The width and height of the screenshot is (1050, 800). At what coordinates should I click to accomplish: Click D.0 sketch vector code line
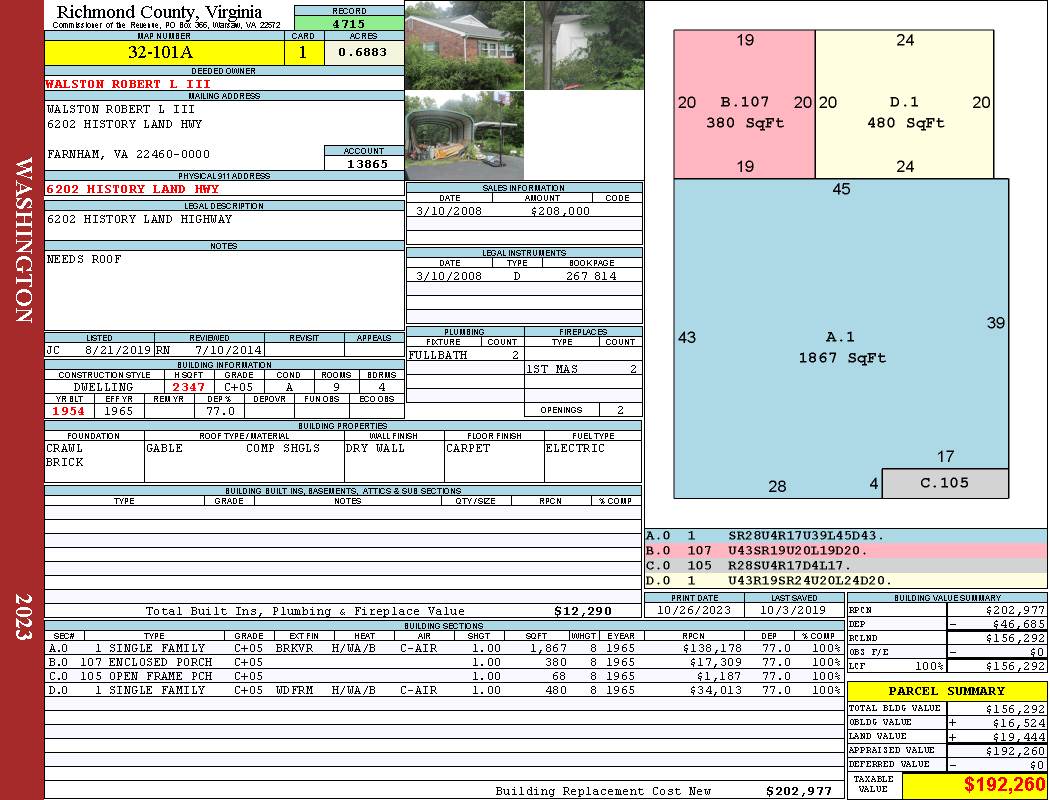[846, 580]
